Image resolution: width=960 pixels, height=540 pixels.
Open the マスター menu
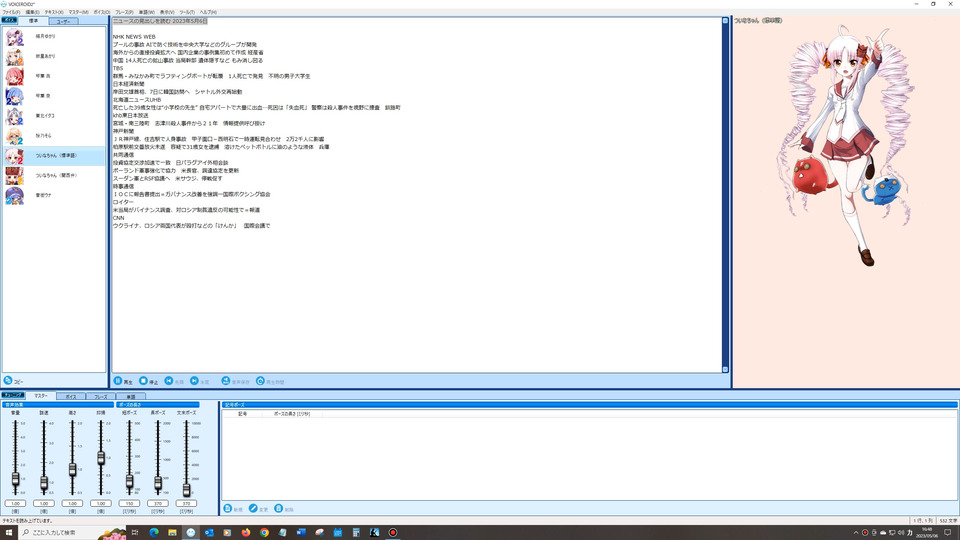click(78, 12)
